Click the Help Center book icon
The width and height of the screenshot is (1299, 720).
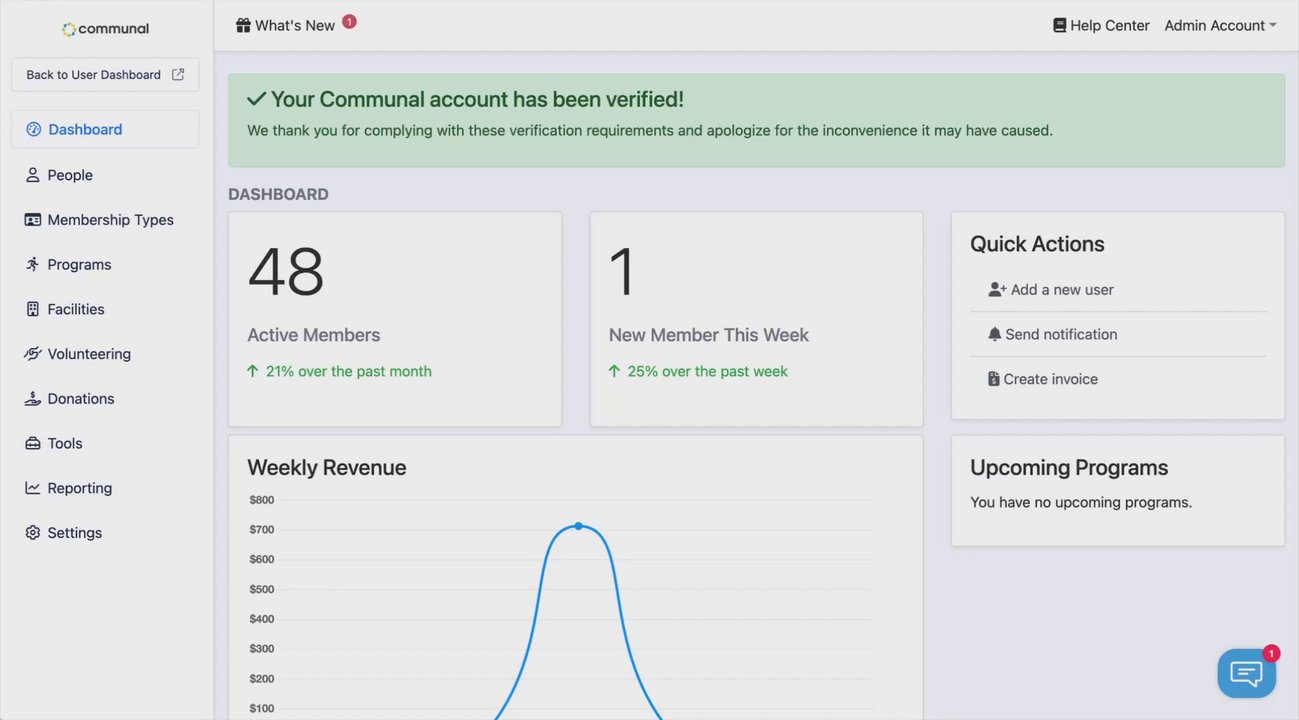point(1060,25)
